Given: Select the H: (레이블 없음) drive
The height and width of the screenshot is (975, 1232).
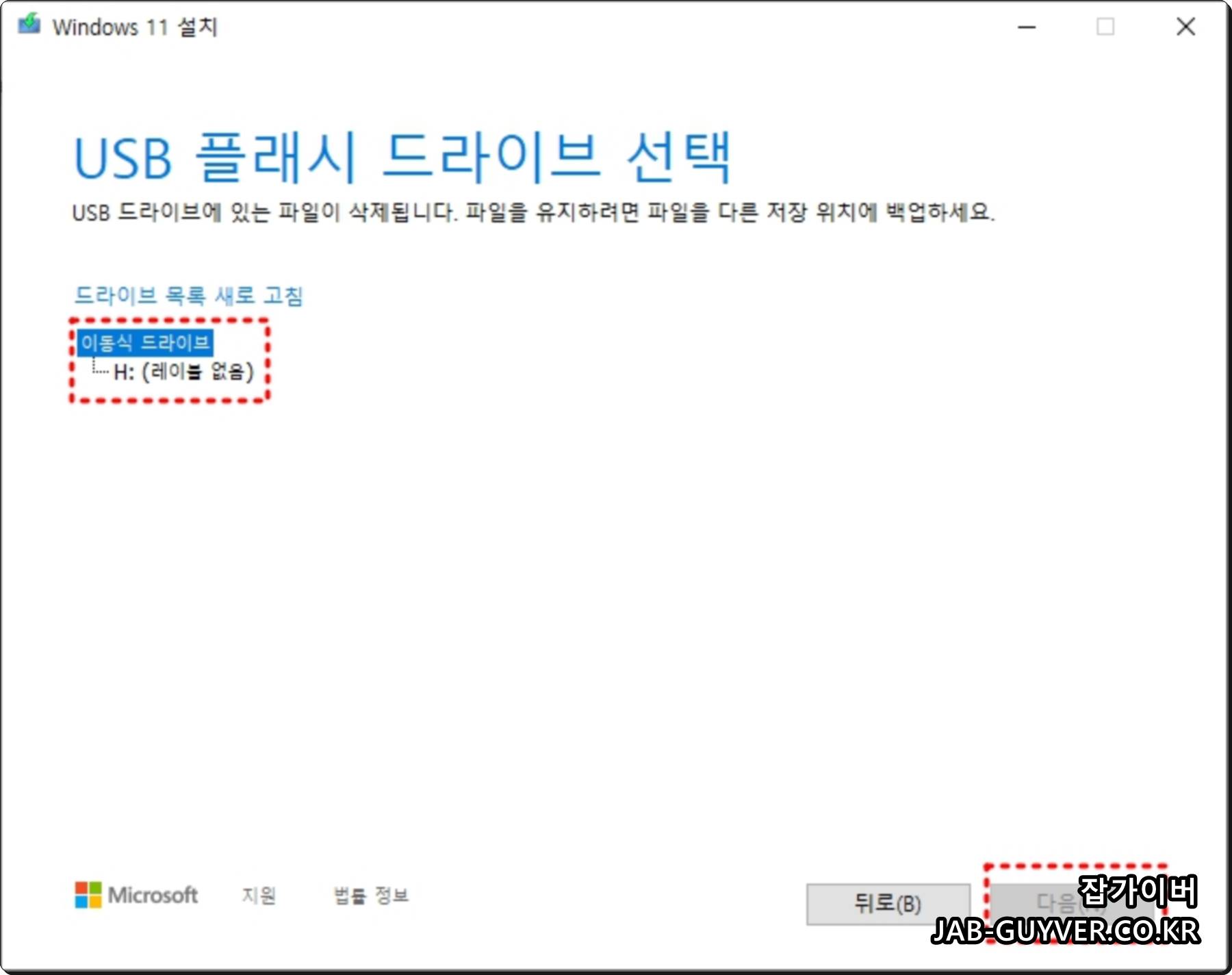Looking at the screenshot, I should pyautogui.click(x=183, y=372).
